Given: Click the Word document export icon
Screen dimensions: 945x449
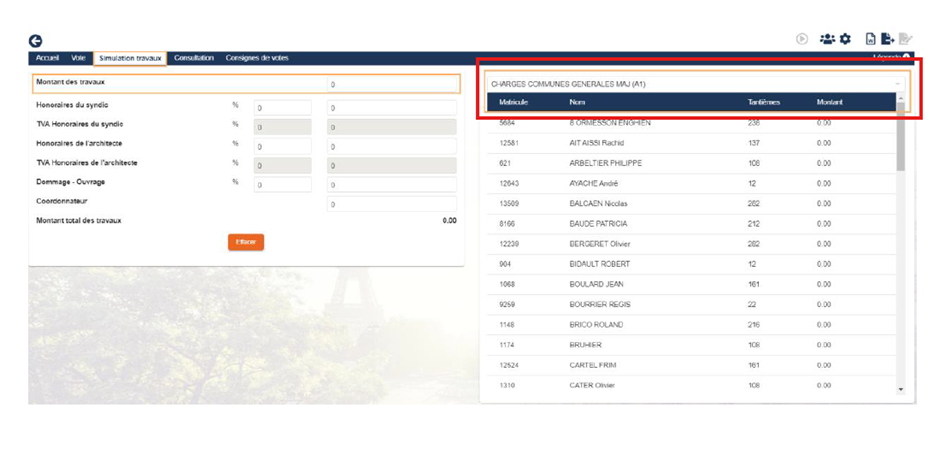Looking at the screenshot, I should coord(870,39).
